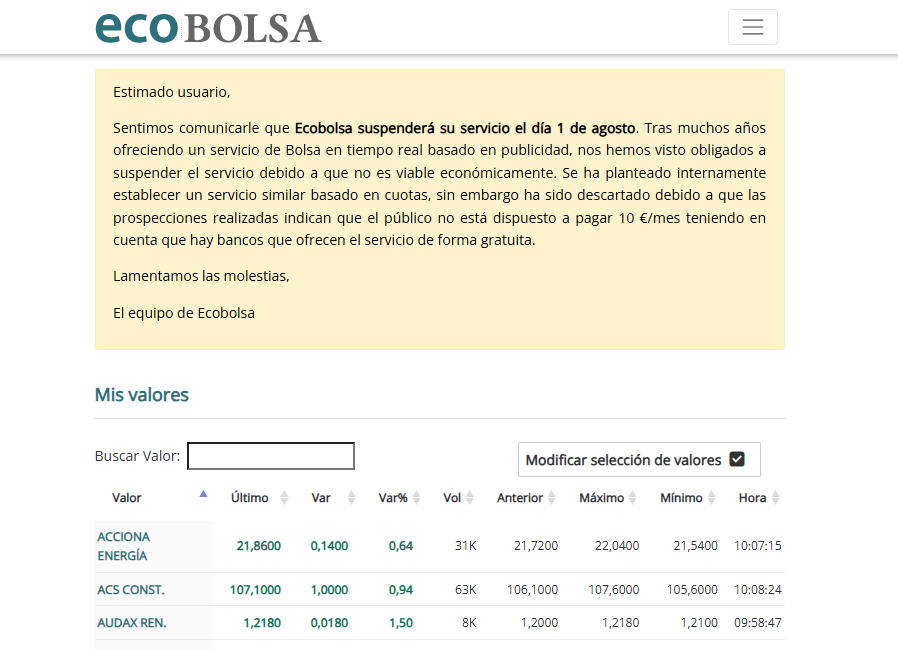Sort table by Hora column
The height and width of the screenshot is (650, 898).
[x=753, y=498]
